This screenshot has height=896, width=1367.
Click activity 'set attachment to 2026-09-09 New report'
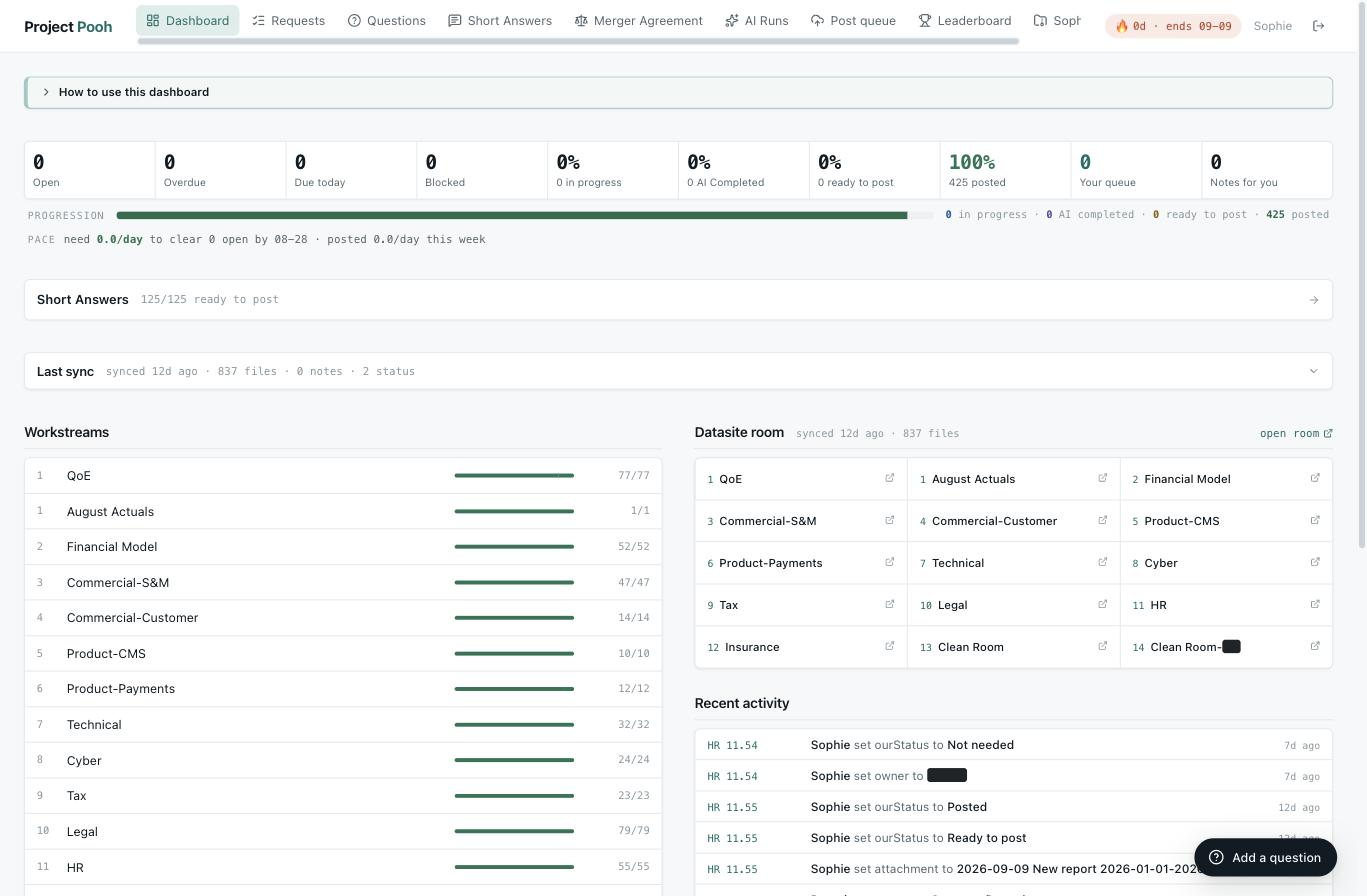pyautogui.click(x=1013, y=869)
